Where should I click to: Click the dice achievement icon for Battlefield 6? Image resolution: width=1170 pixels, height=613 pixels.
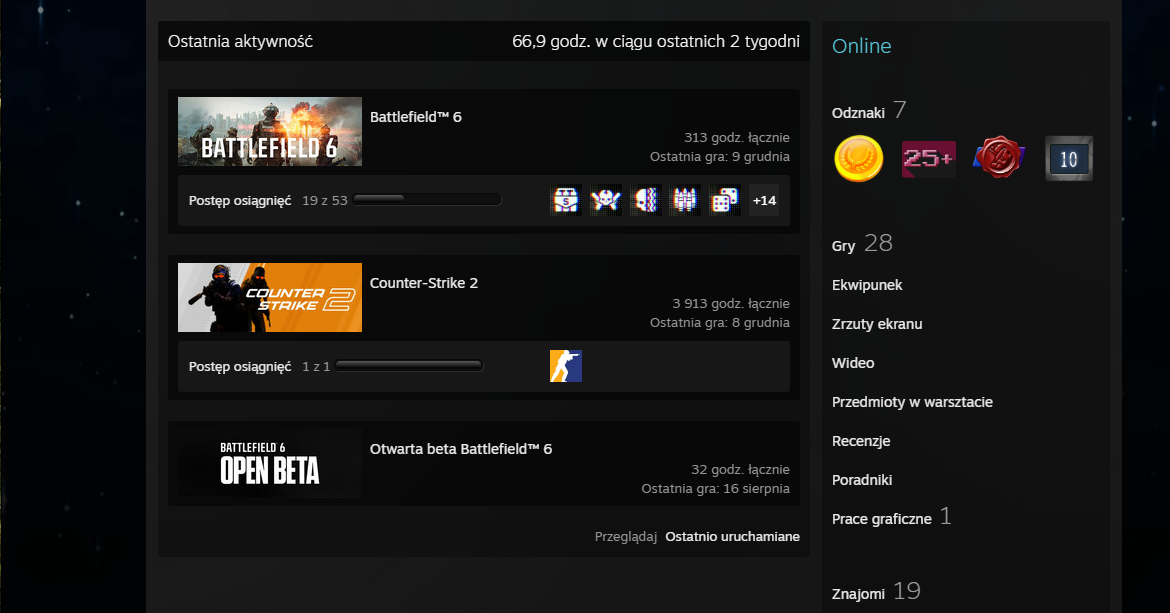[724, 200]
